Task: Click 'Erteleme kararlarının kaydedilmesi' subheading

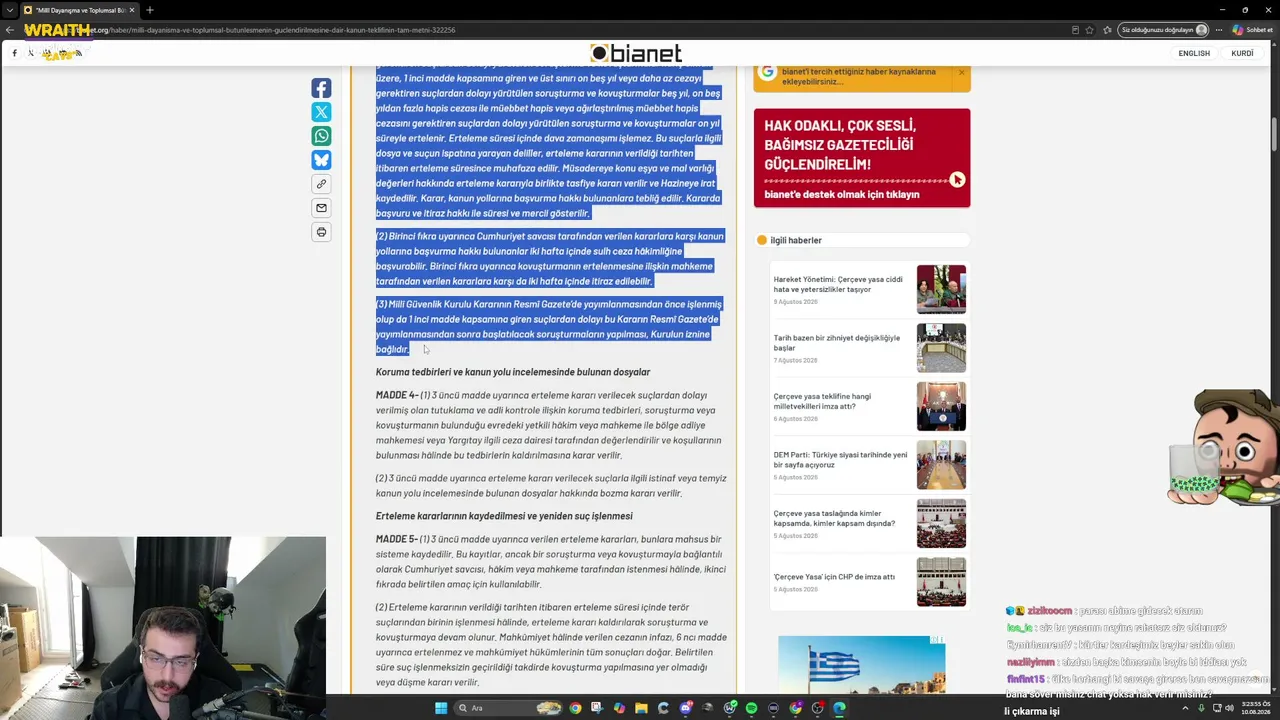Action: [504, 516]
